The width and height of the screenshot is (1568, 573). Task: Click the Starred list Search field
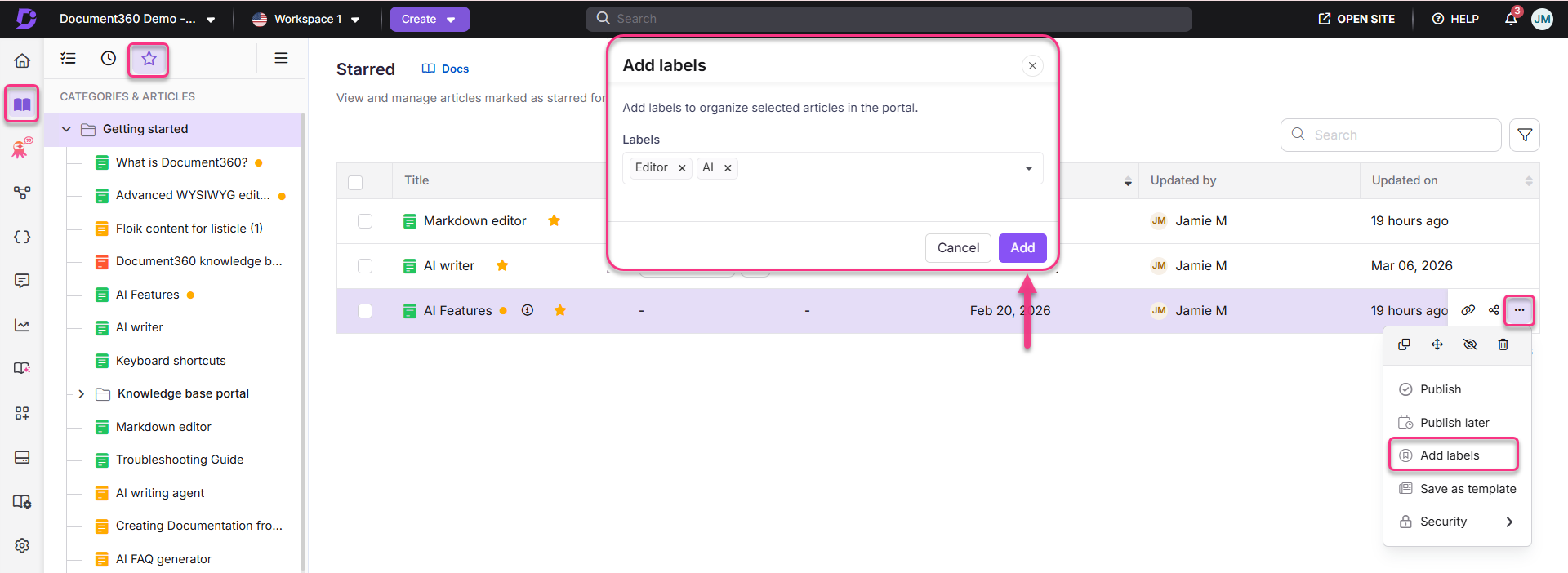click(1391, 135)
